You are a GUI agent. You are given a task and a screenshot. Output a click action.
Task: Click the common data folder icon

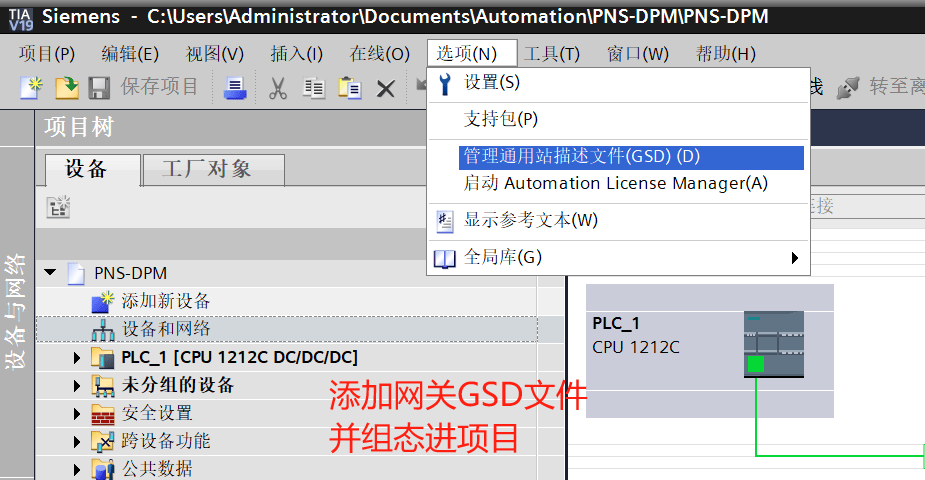point(103,469)
